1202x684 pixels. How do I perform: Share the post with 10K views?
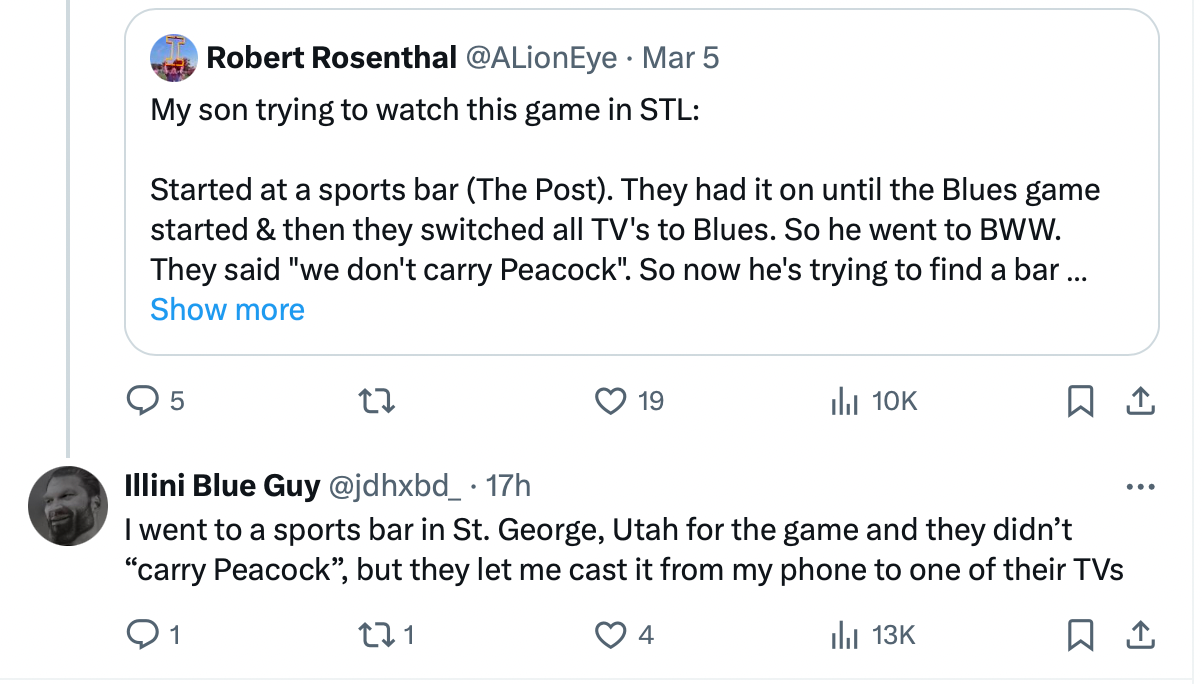coord(1138,401)
